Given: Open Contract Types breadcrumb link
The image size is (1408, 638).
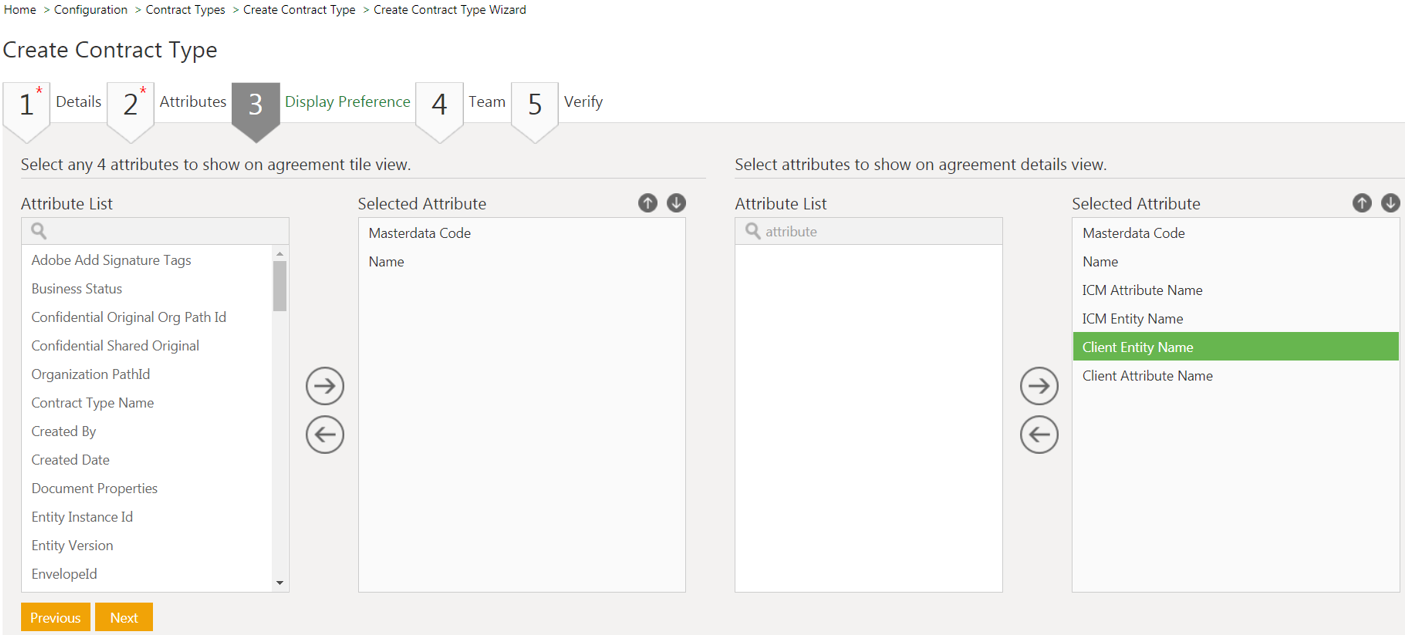Looking at the screenshot, I should pyautogui.click(x=185, y=10).
